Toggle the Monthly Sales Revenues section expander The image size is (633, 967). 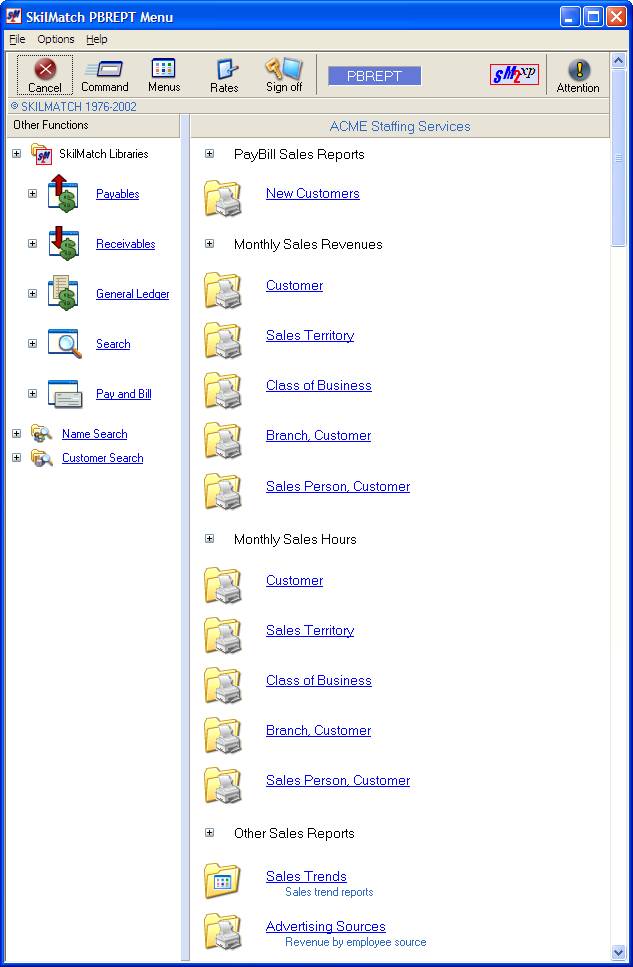point(210,244)
